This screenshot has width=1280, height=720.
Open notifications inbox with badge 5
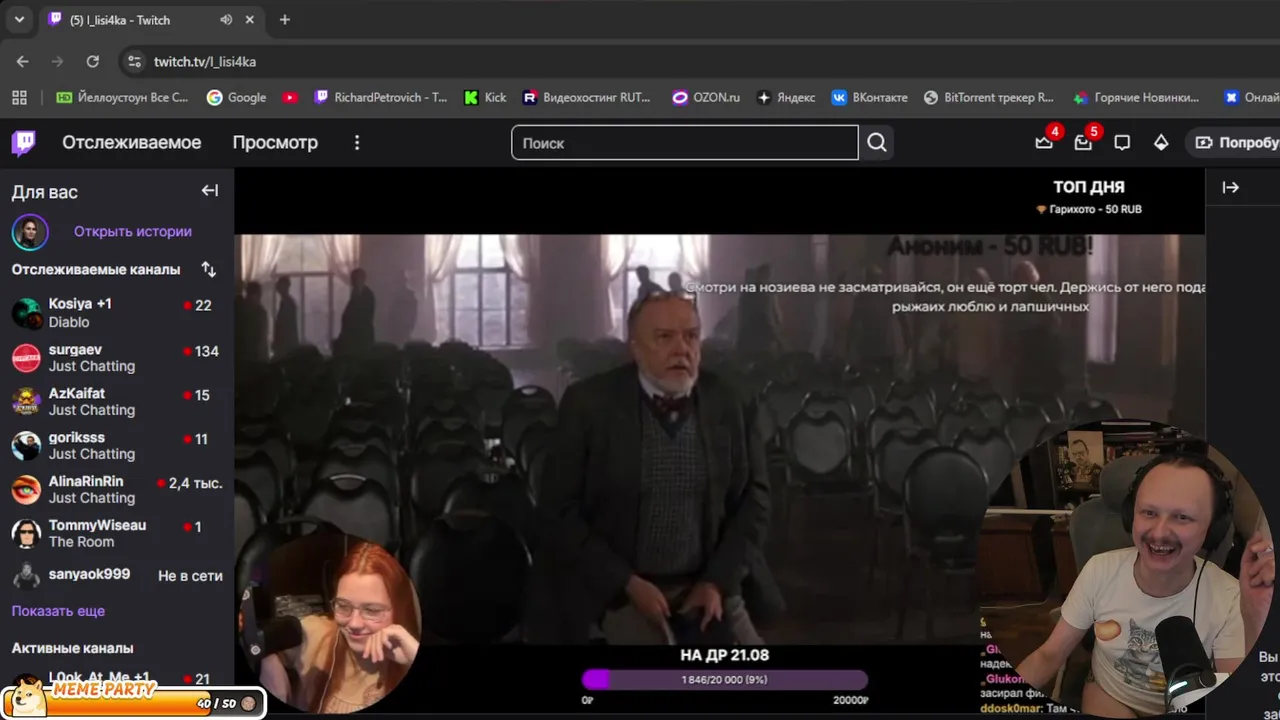[1083, 142]
